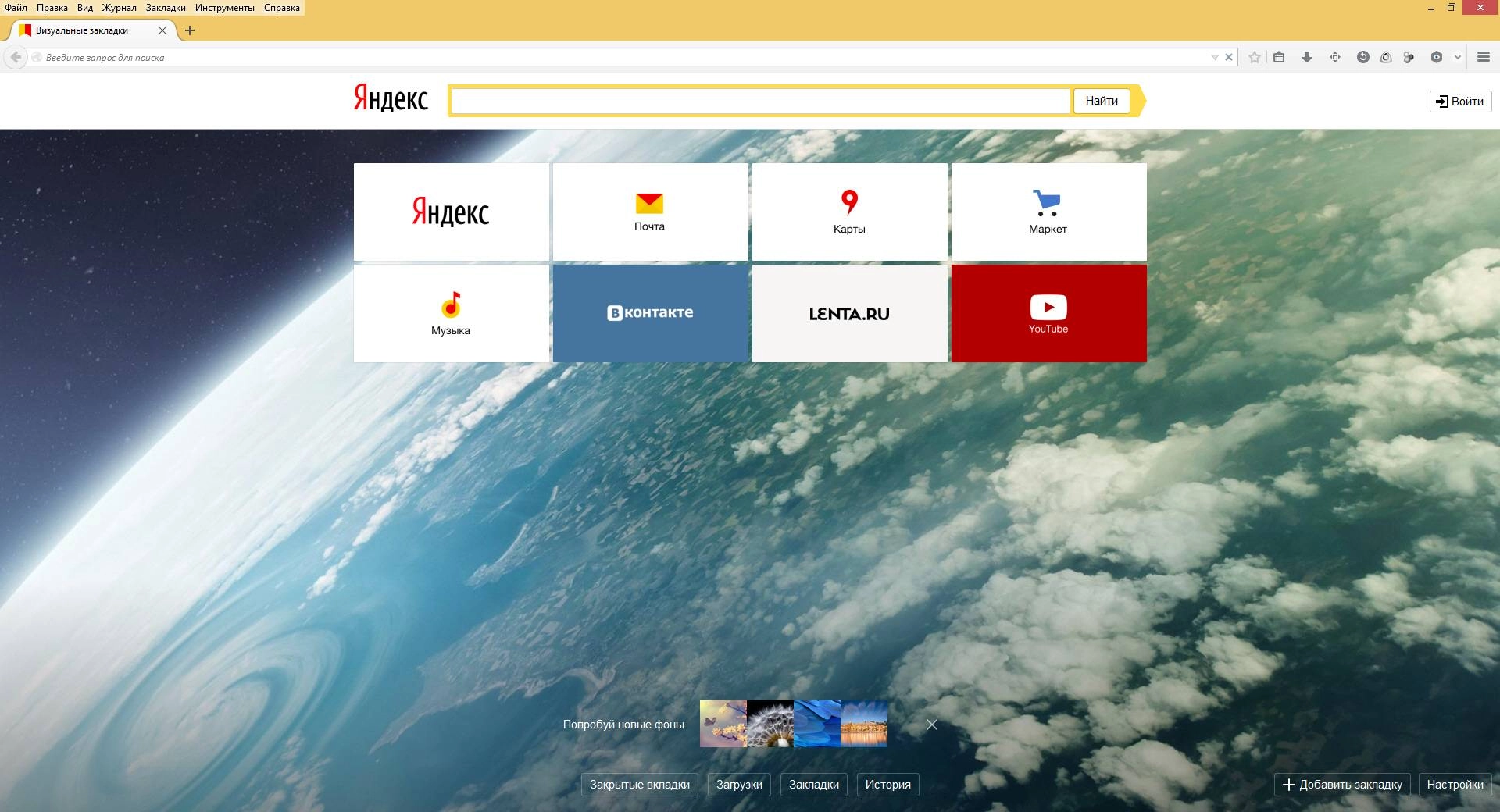1500x812 pixels.
Task: Restore down the browser window
Action: [1452, 8]
